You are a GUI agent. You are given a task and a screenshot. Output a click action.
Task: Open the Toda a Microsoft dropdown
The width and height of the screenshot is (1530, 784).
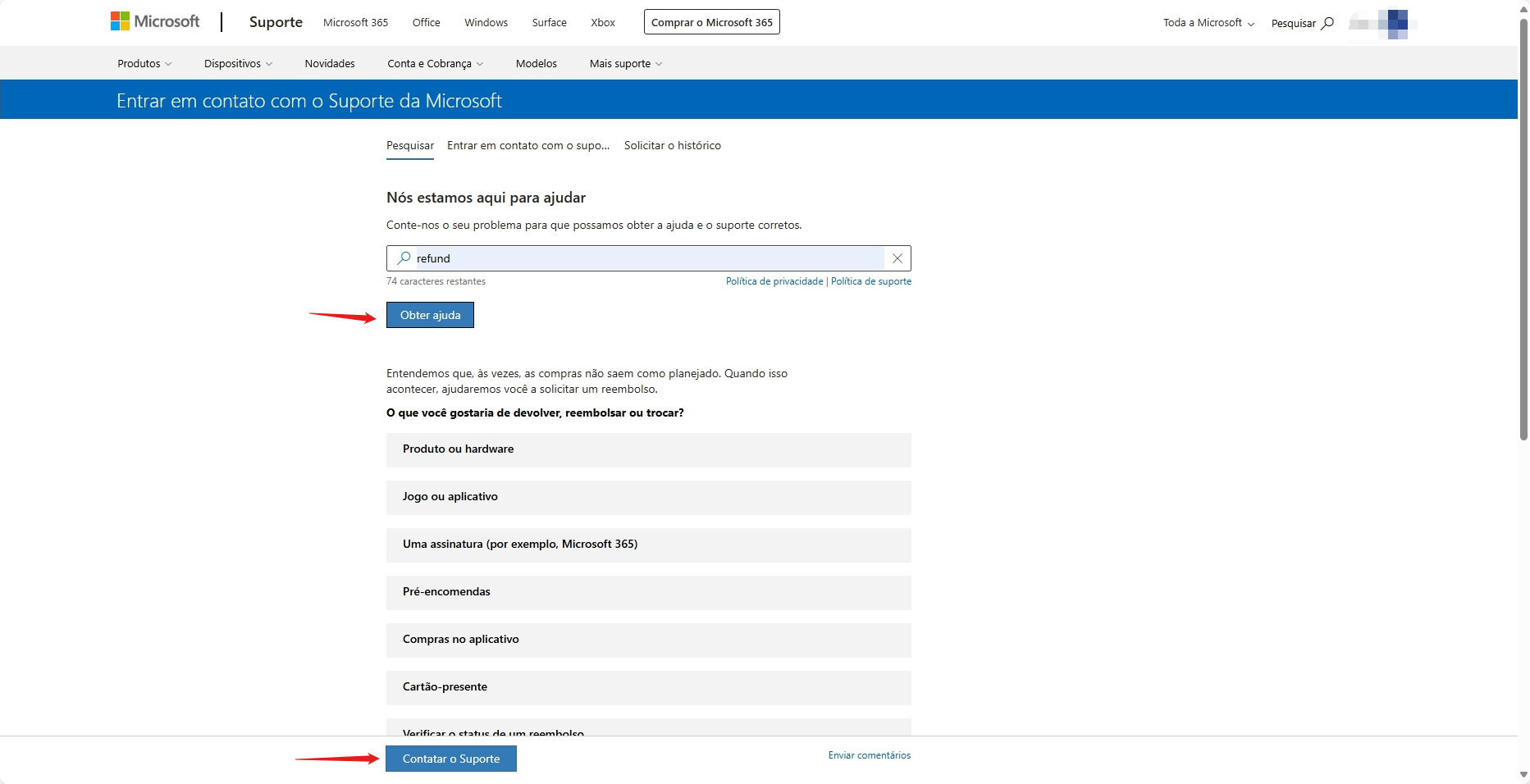[1207, 23]
